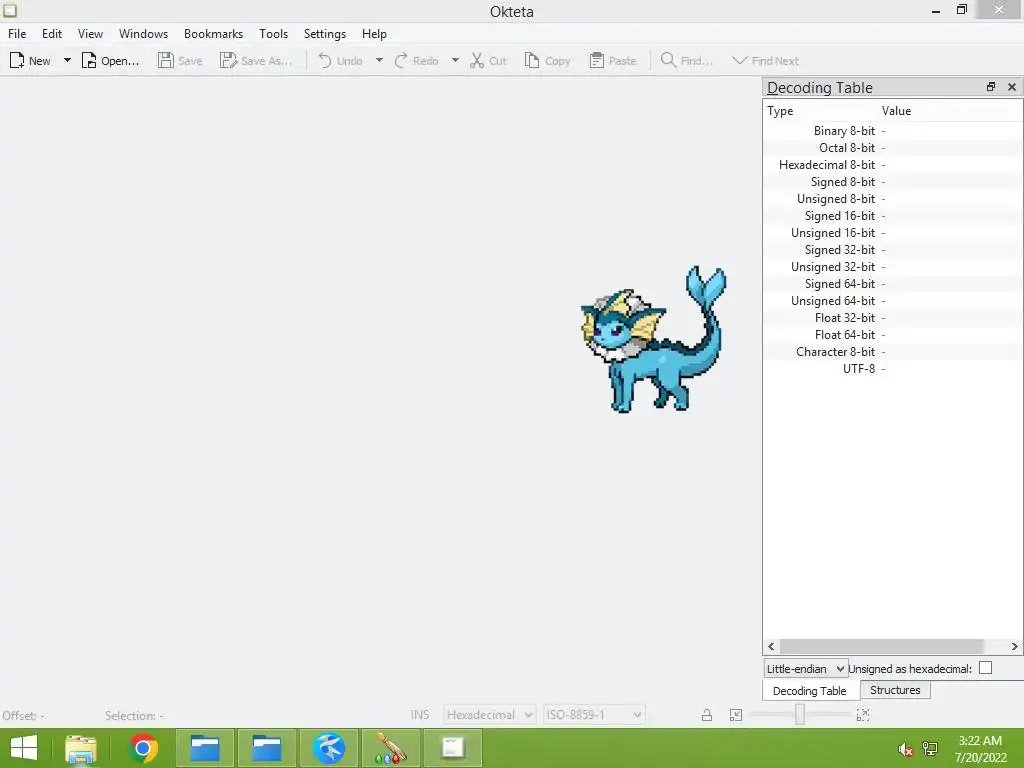Open the File menu
Image resolution: width=1024 pixels, height=768 pixels.
tap(17, 34)
